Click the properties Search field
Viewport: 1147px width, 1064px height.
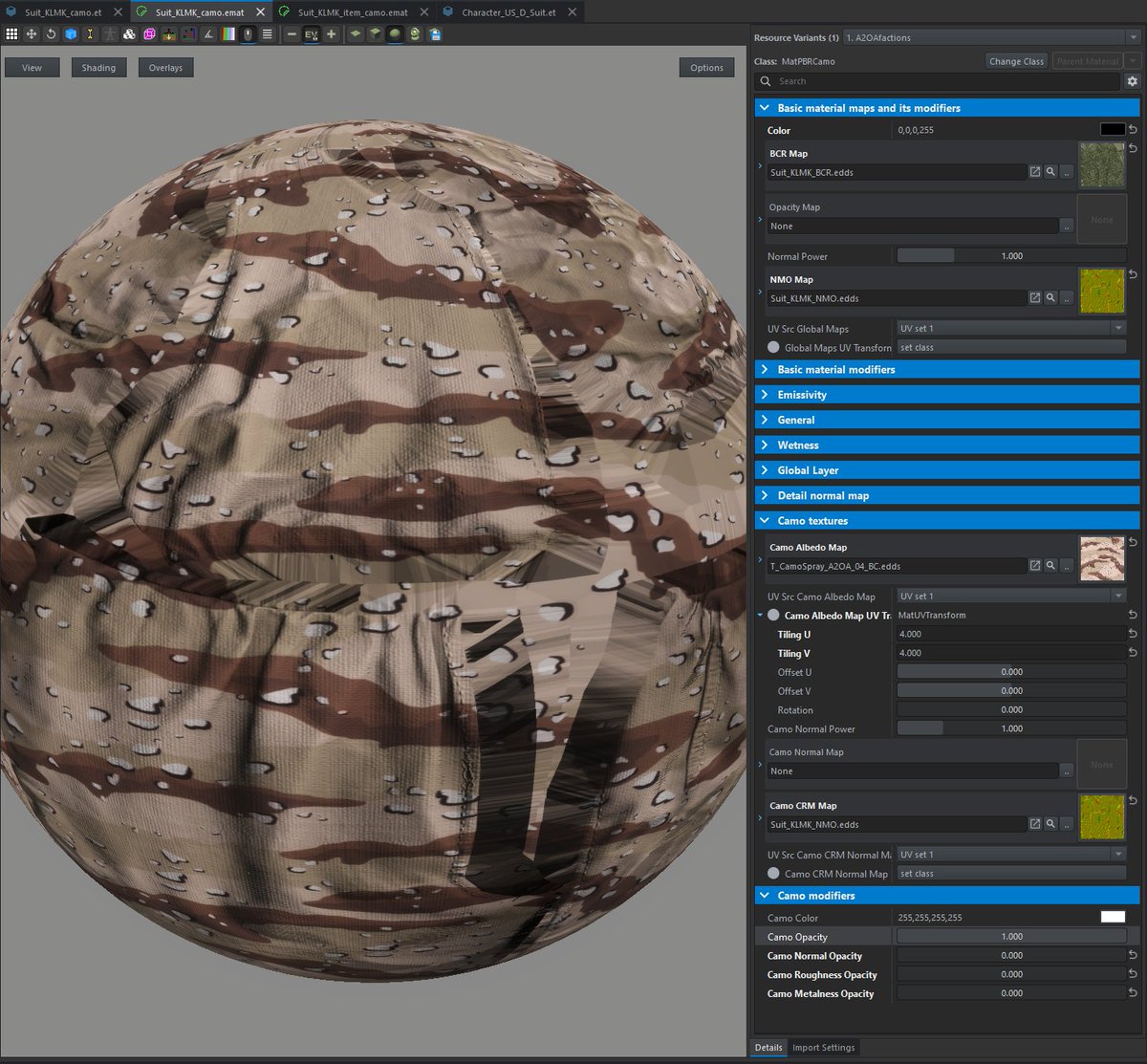(938, 81)
